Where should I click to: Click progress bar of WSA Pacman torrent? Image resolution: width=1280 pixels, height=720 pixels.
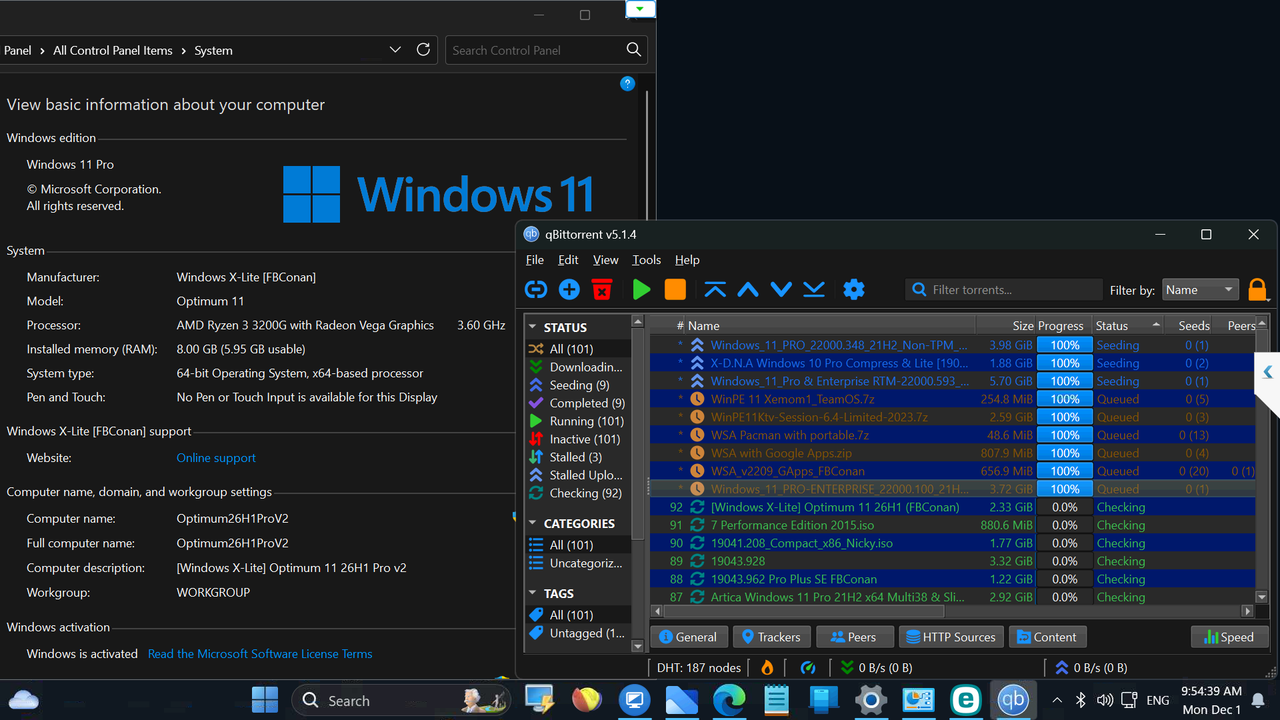[1065, 435]
